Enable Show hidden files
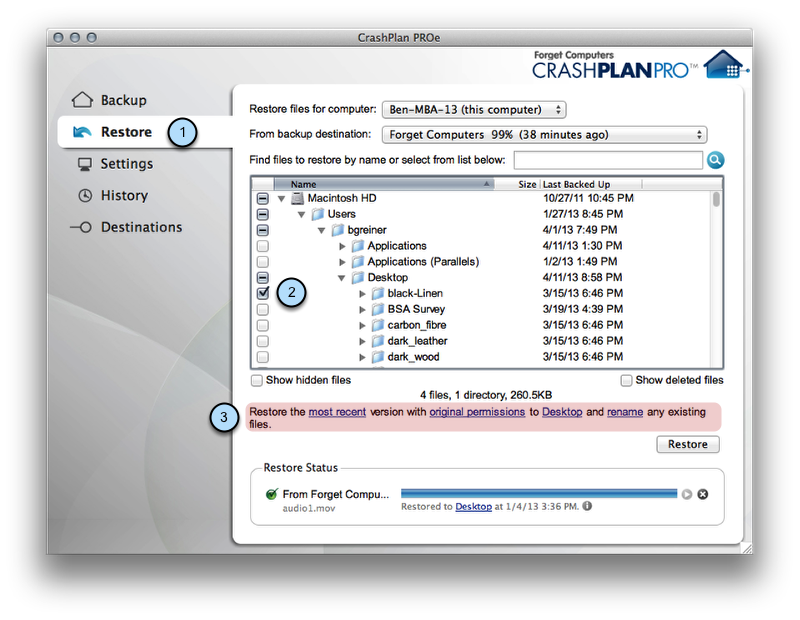 point(257,380)
